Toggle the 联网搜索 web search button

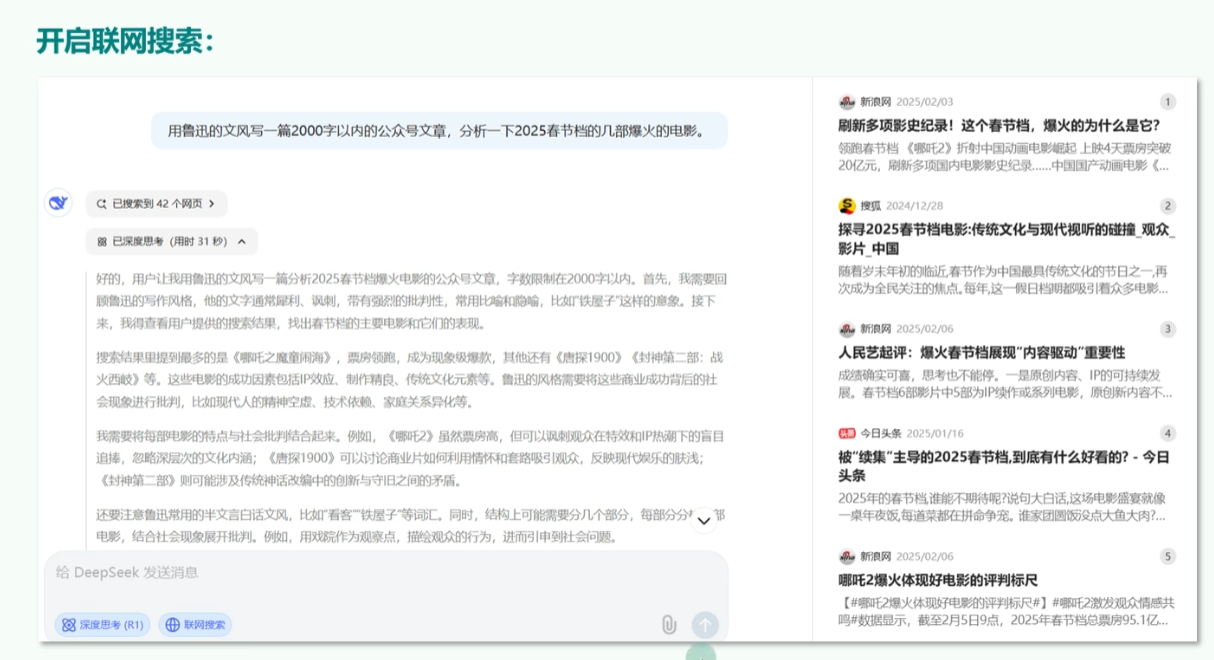pos(195,625)
